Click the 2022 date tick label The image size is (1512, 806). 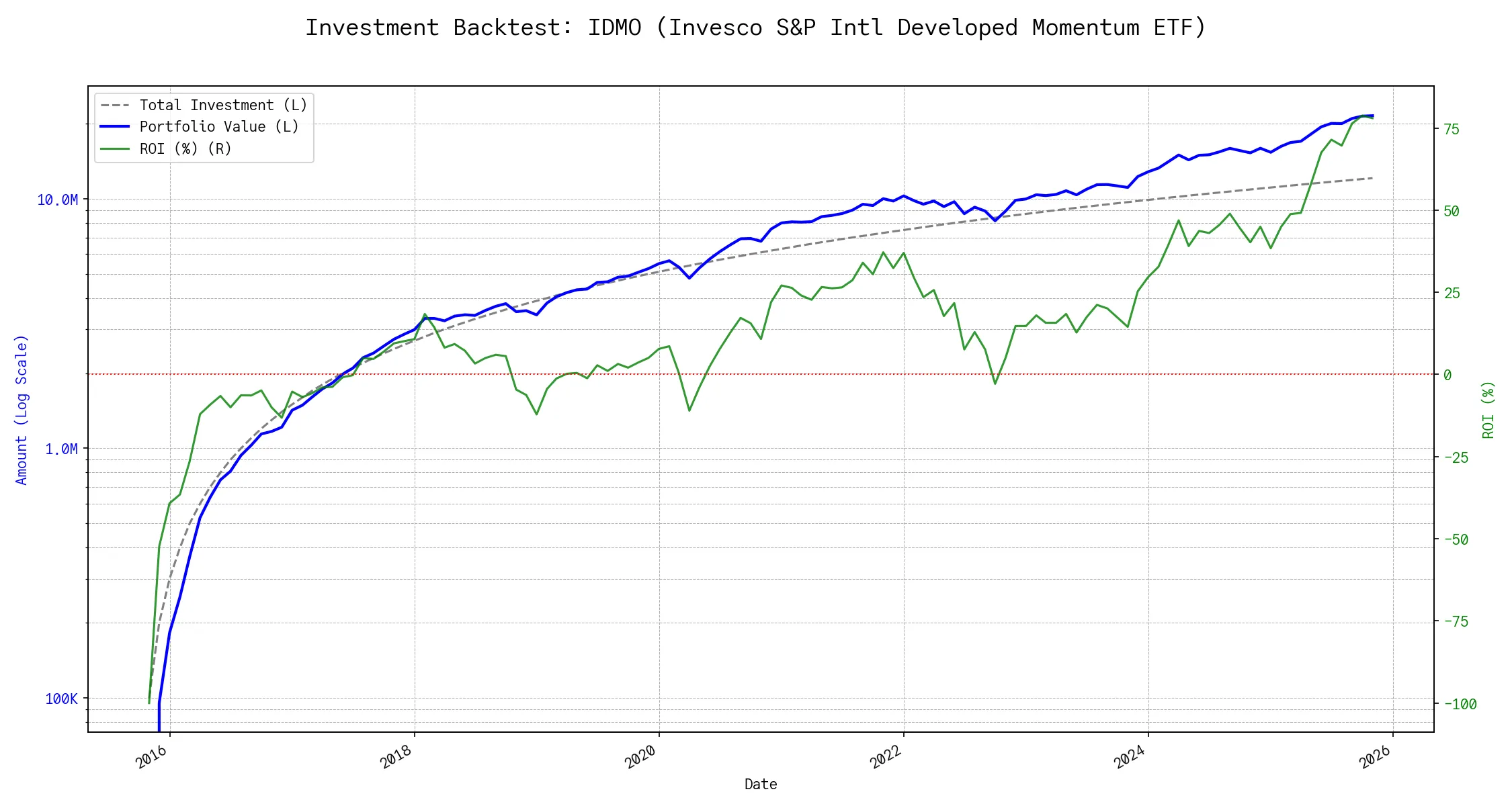pyautogui.click(x=885, y=758)
